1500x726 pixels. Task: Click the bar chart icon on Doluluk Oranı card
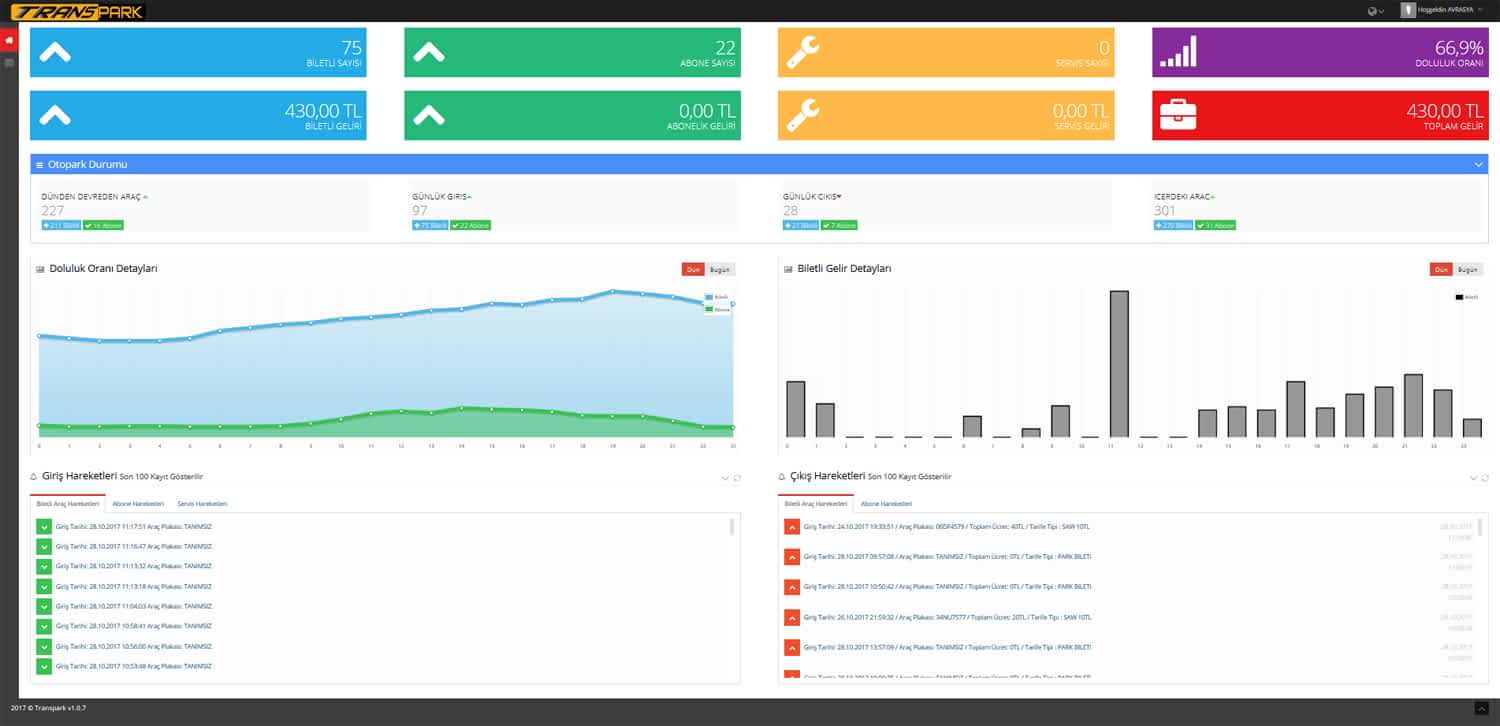coord(1177,52)
